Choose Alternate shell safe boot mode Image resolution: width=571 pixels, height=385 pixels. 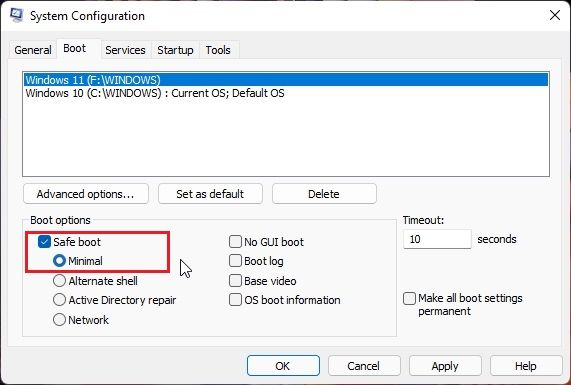pos(59,281)
